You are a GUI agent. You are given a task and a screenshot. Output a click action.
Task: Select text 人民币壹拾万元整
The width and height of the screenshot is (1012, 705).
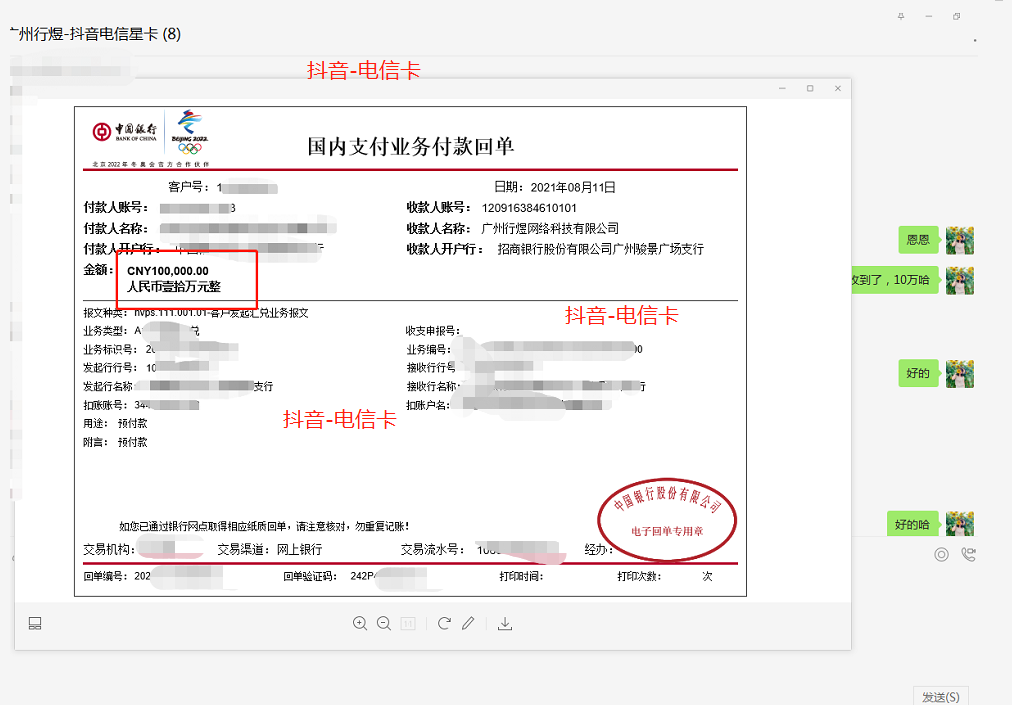tap(174, 287)
